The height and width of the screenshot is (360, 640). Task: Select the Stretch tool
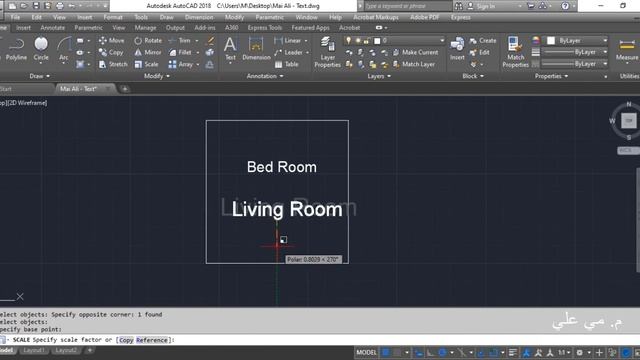pos(113,64)
